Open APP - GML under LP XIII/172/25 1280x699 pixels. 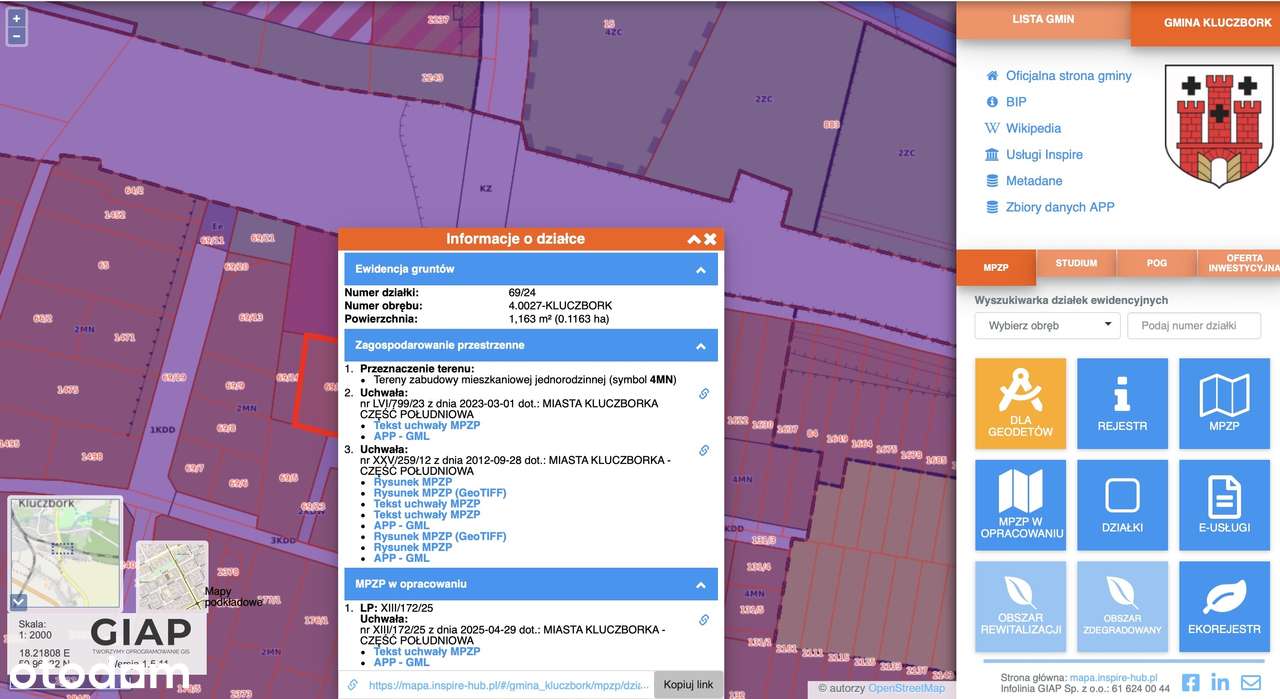pyautogui.click(x=402, y=662)
